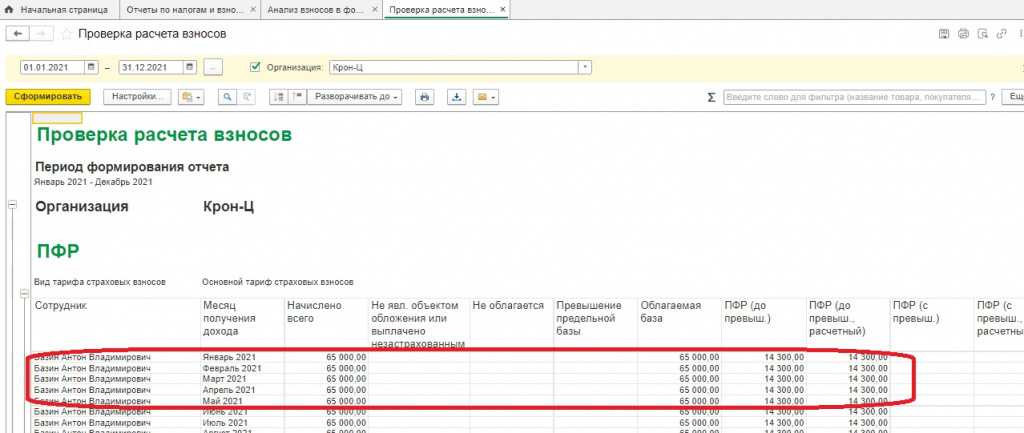This screenshot has height=433, width=1024.
Task: Switch to Анализ взносов в фонды tab
Action: click(x=319, y=10)
